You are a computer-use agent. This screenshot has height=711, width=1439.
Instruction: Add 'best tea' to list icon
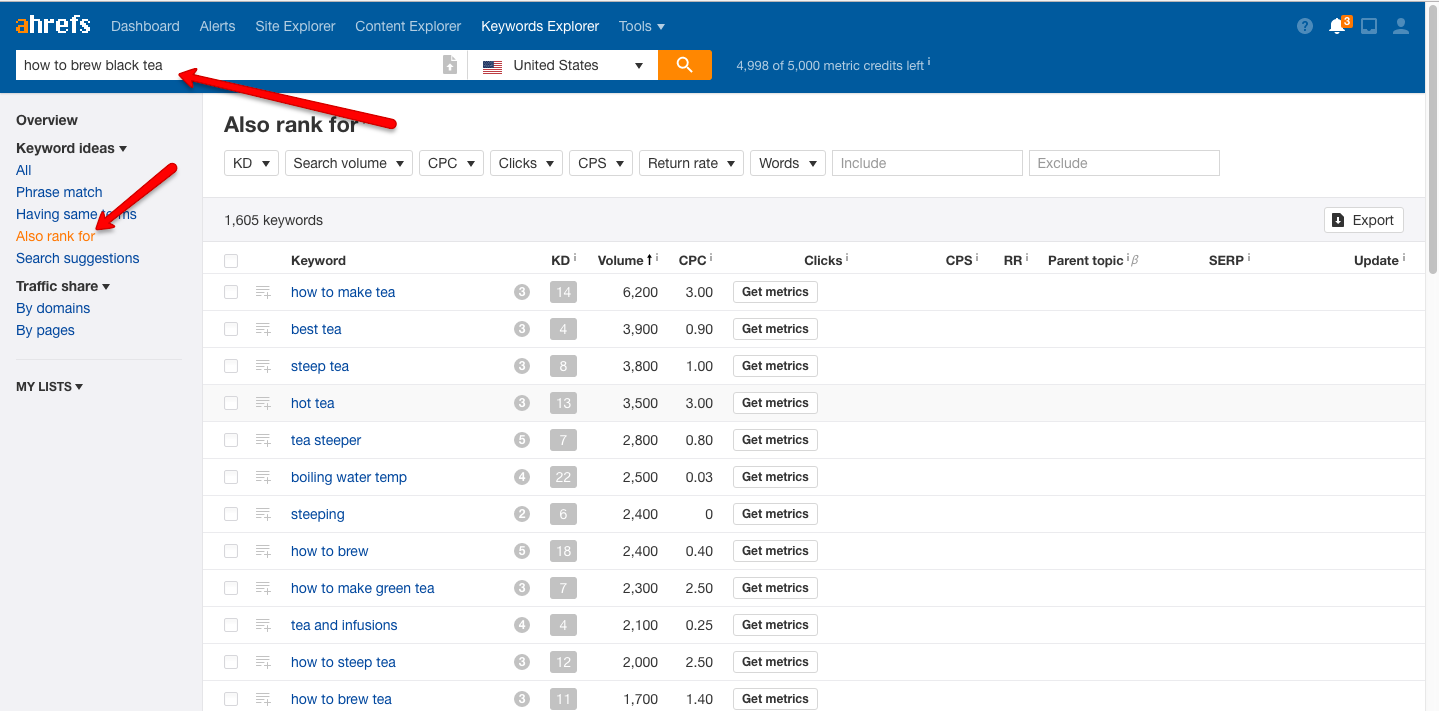coord(263,329)
